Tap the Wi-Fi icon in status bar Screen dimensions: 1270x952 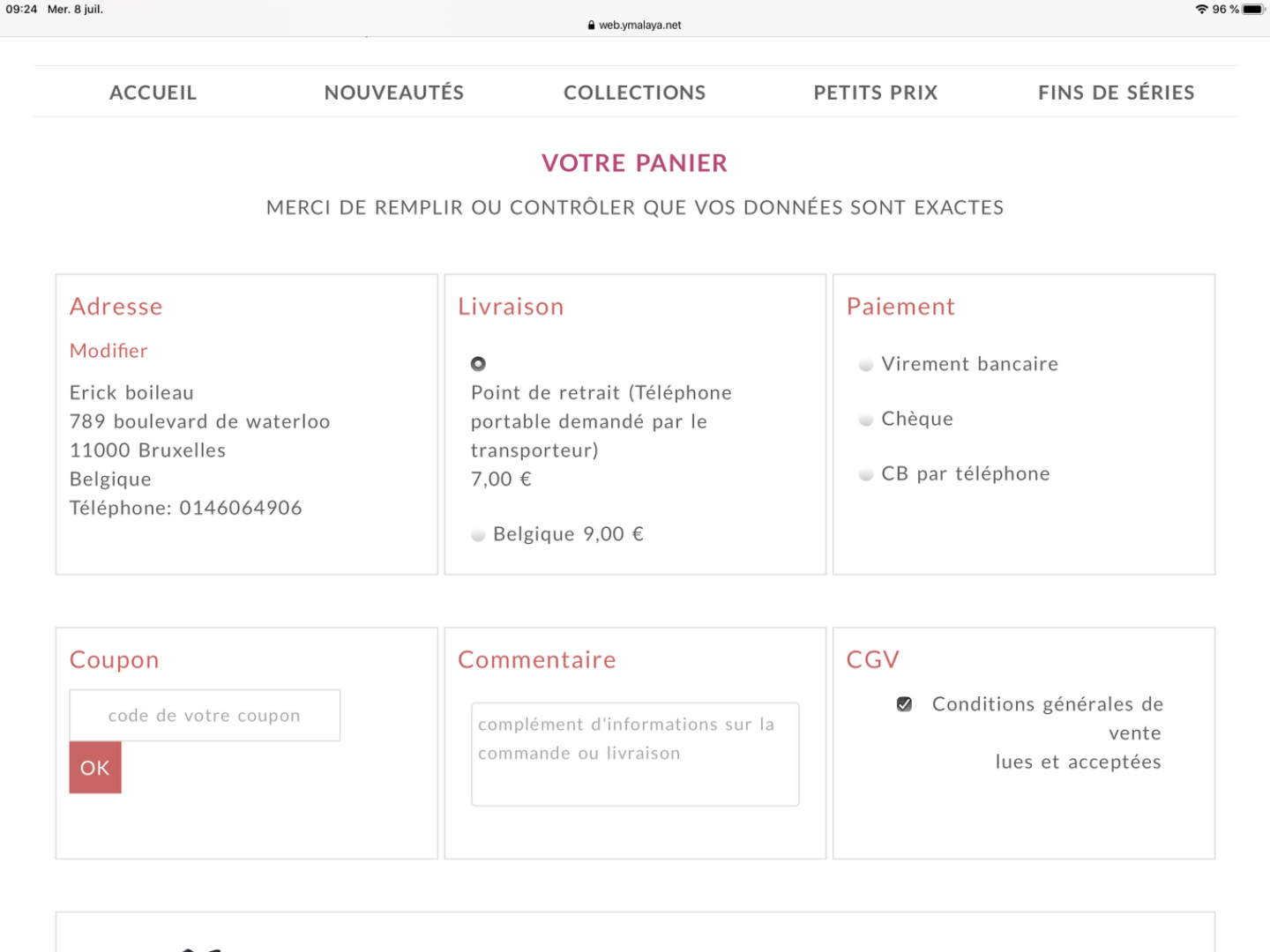tap(1201, 9)
